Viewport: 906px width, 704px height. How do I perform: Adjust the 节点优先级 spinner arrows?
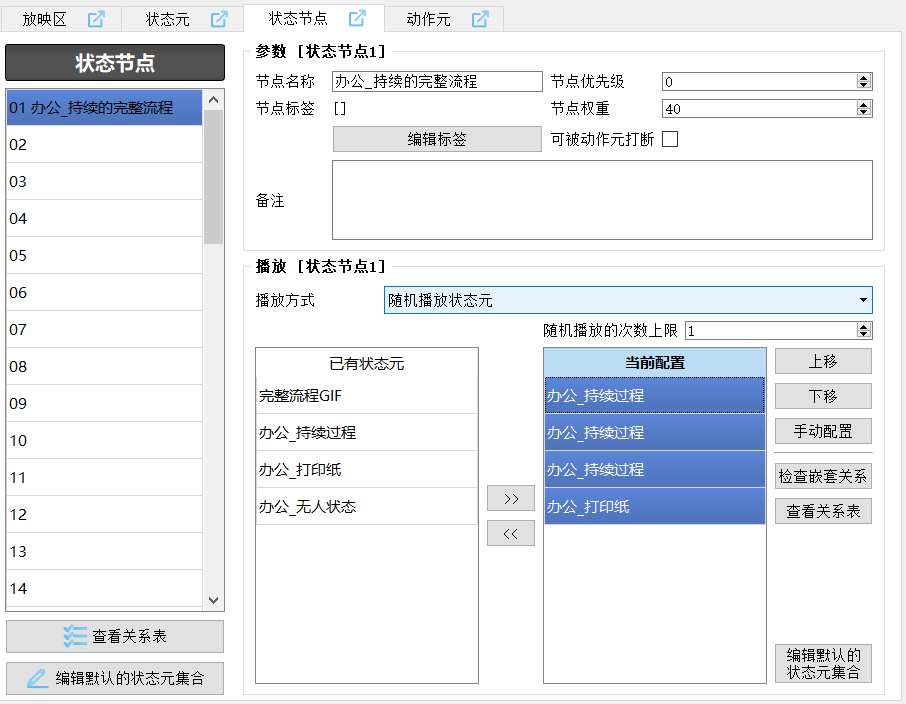point(865,82)
